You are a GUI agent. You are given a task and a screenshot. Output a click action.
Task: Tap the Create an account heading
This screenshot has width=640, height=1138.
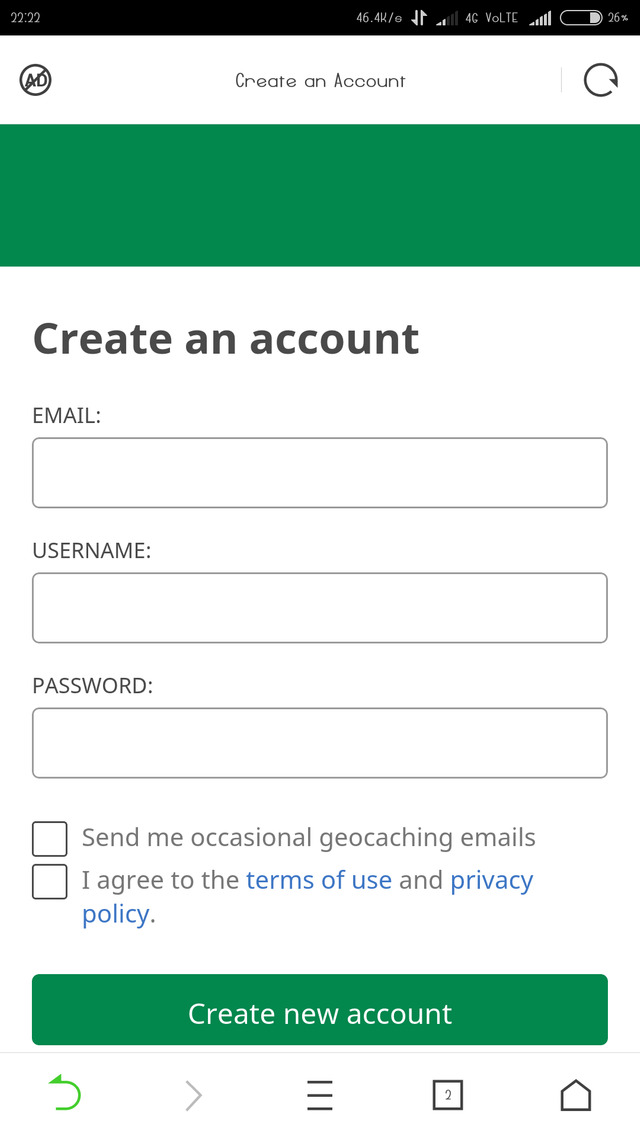coord(226,338)
